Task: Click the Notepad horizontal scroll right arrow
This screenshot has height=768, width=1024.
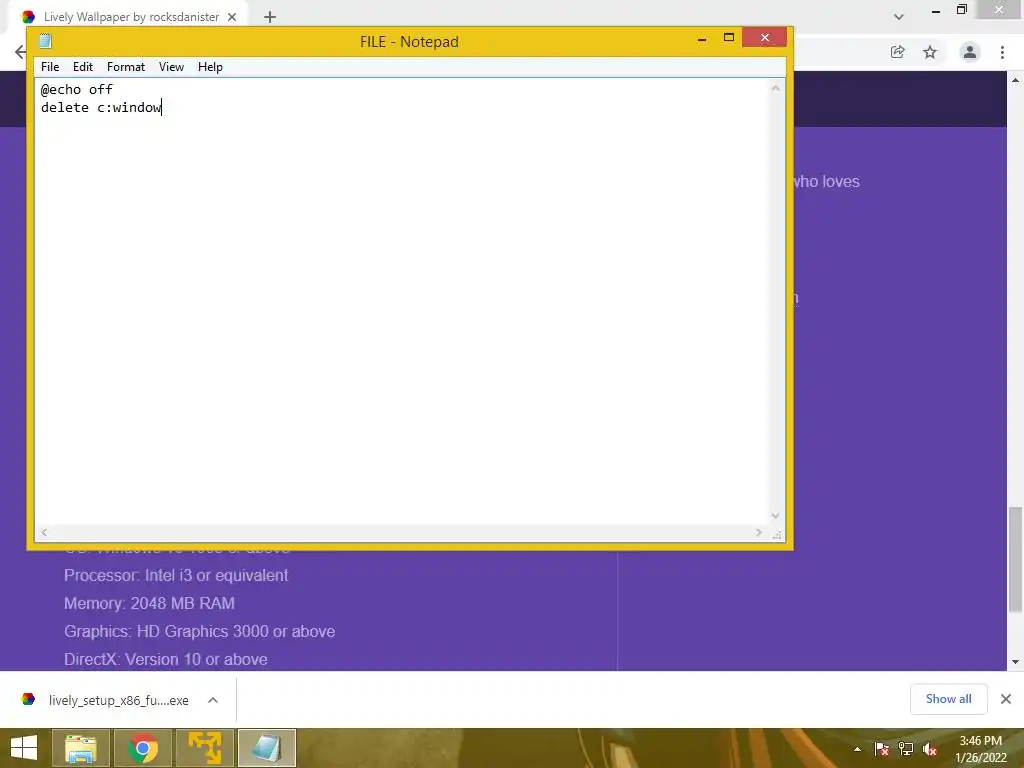Action: [x=758, y=532]
